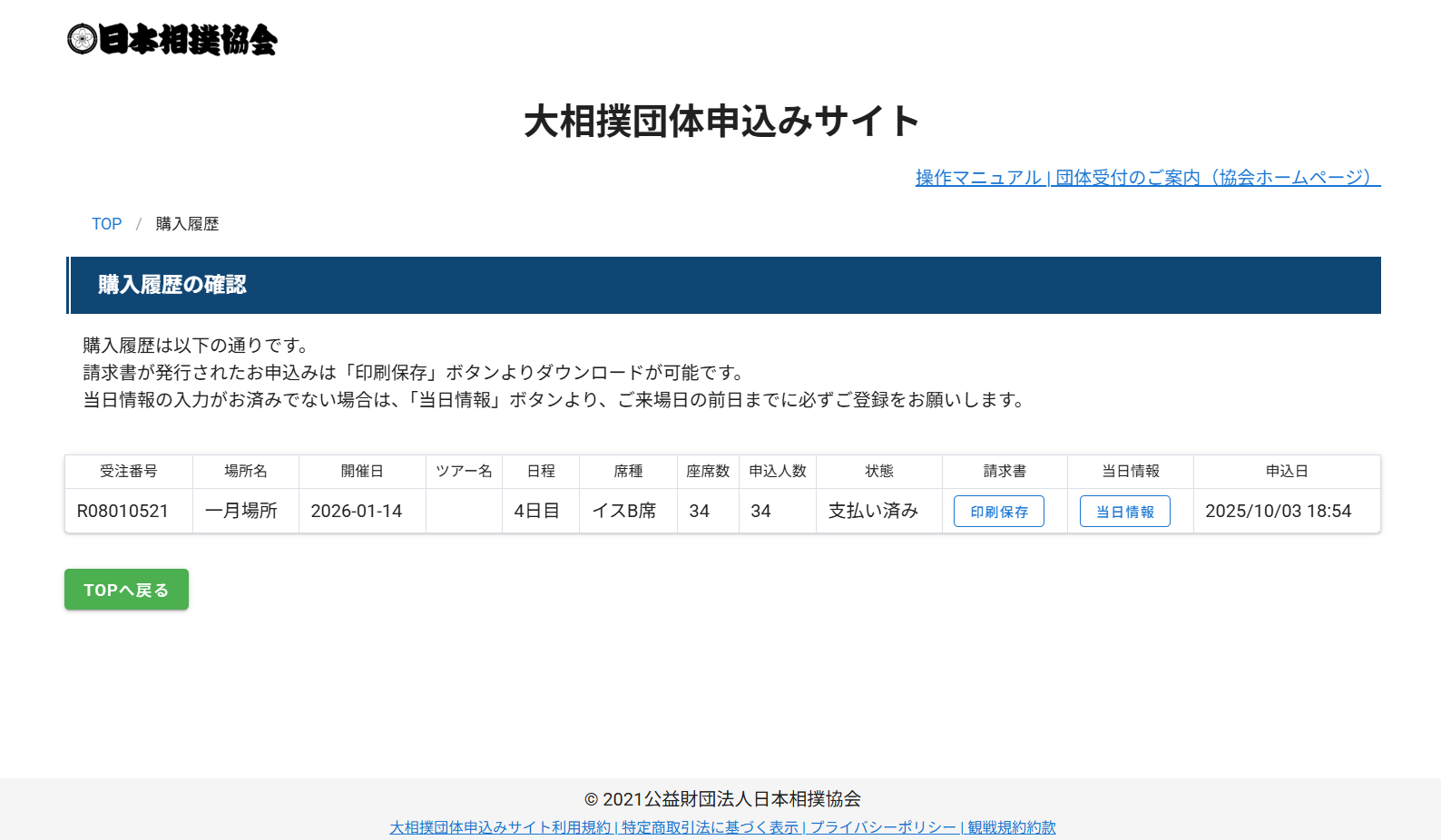Click the 受注番号 column header
This screenshot has width=1441, height=840.
pos(128,472)
